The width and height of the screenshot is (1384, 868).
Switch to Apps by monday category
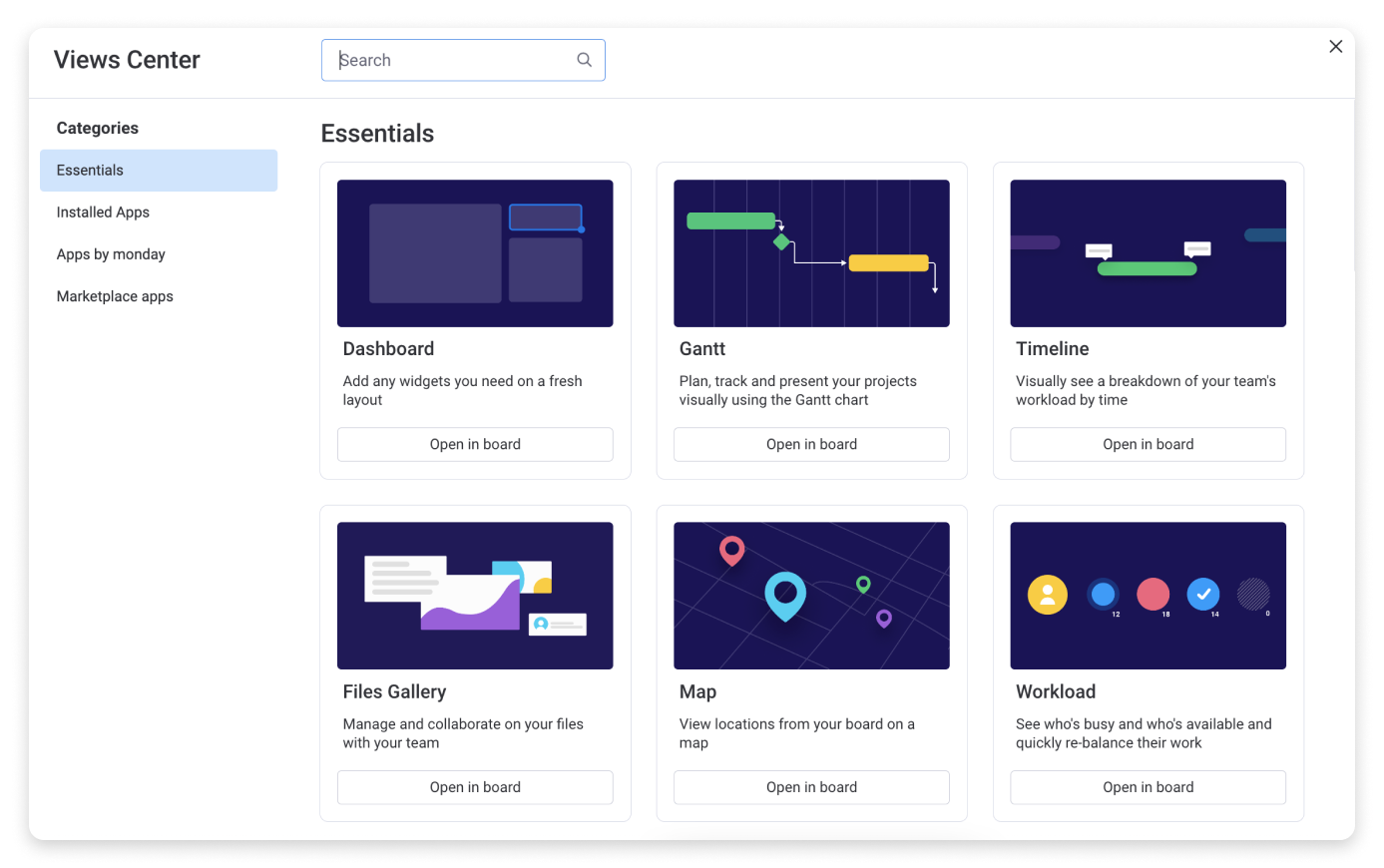point(111,254)
